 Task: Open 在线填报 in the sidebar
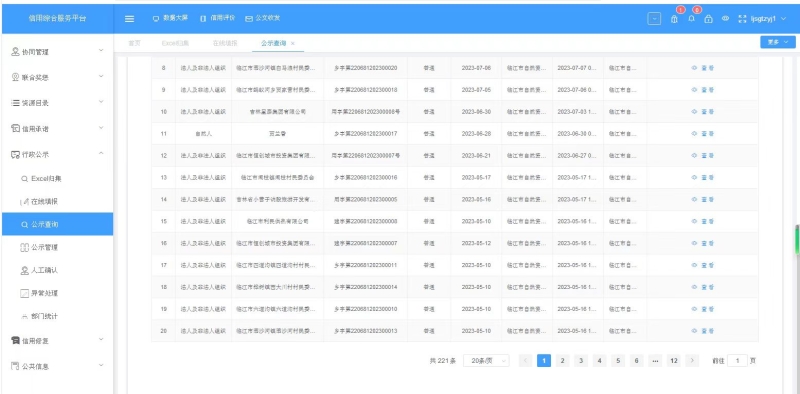tap(58, 202)
